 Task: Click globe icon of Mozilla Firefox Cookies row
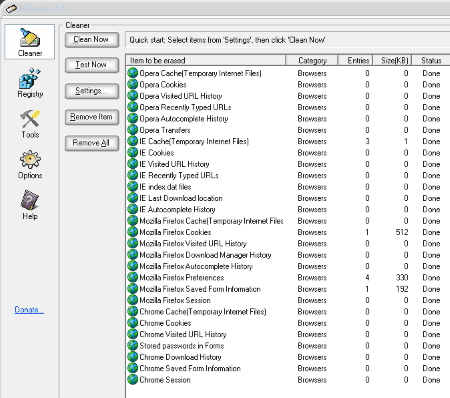point(133,231)
